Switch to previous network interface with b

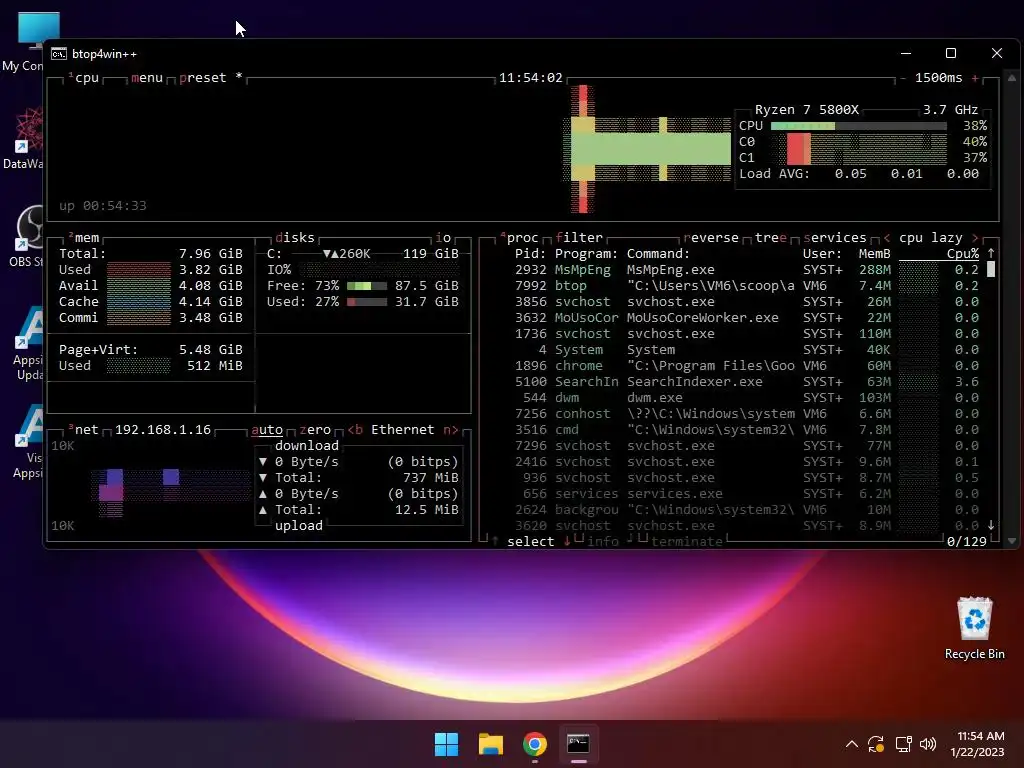[x=355, y=430]
